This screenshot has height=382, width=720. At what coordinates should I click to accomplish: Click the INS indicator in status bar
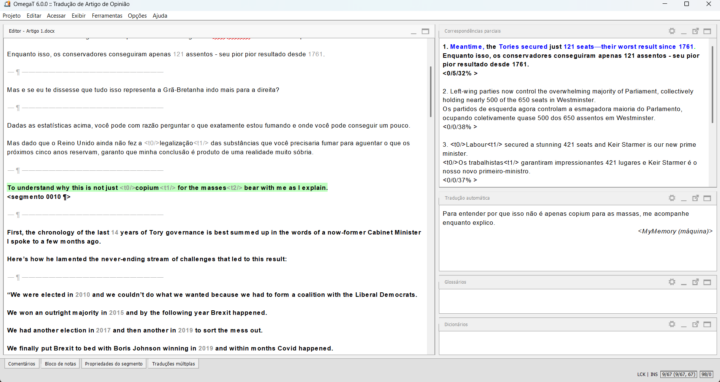654,375
